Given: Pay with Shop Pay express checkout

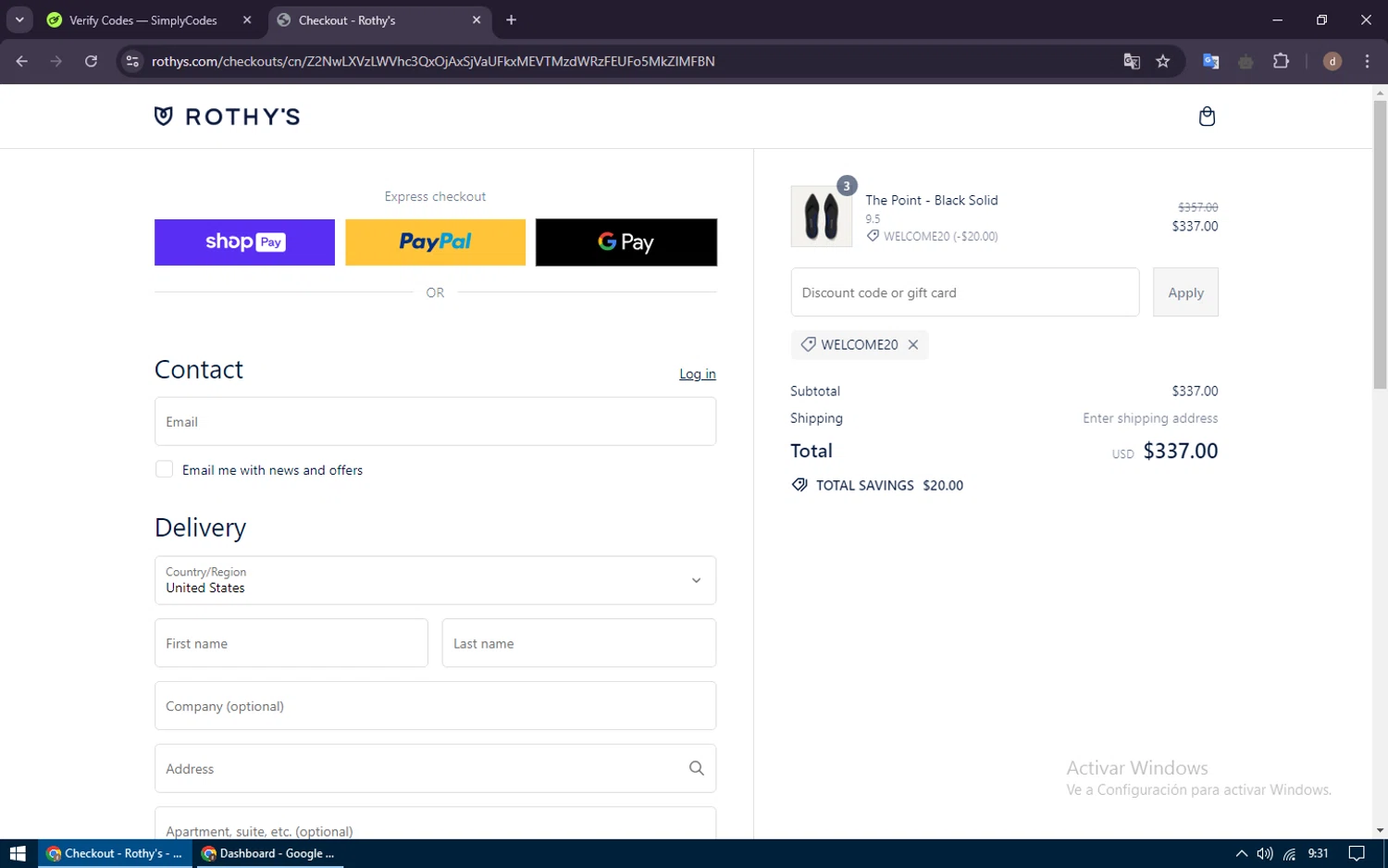Looking at the screenshot, I should pyautogui.click(x=244, y=242).
